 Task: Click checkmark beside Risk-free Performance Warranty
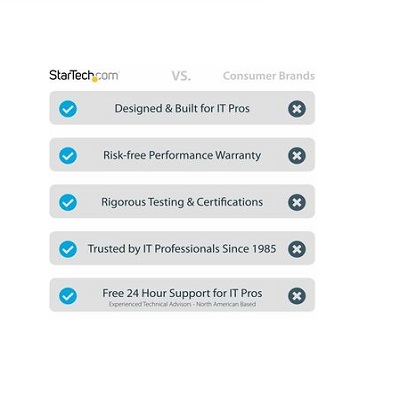[68, 155]
